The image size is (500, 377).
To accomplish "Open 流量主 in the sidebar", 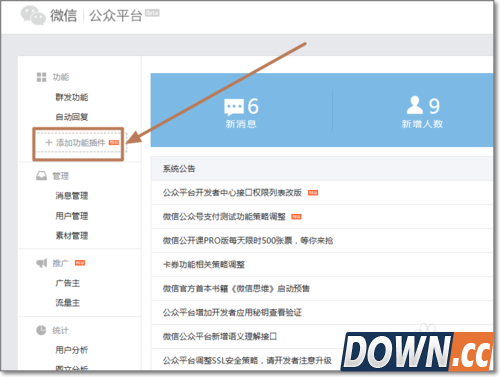I will [68, 303].
